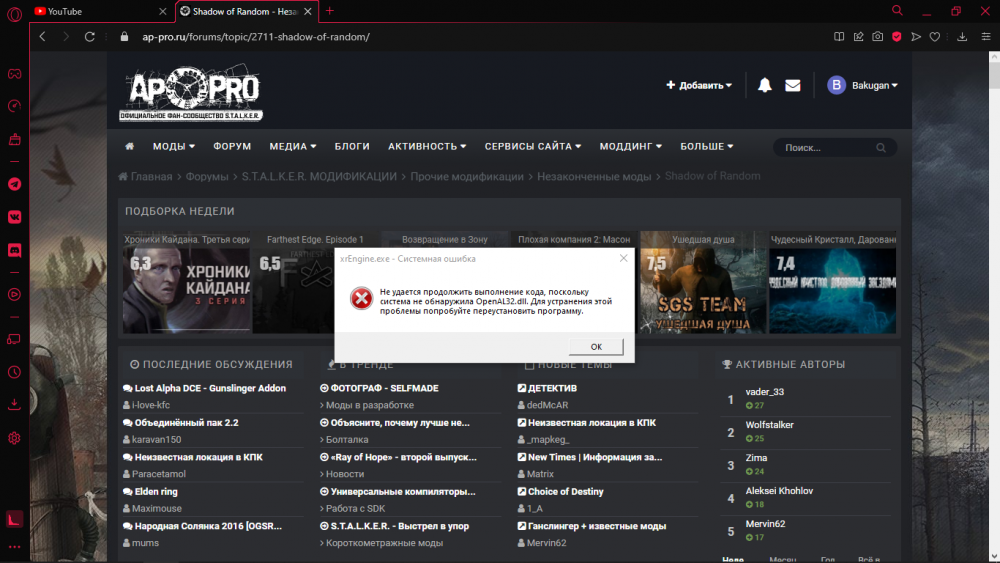Viewport: 1000px width, 563px height.
Task: Expand the АКТИВНОСТЬ dropdown menu
Action: coord(427,146)
